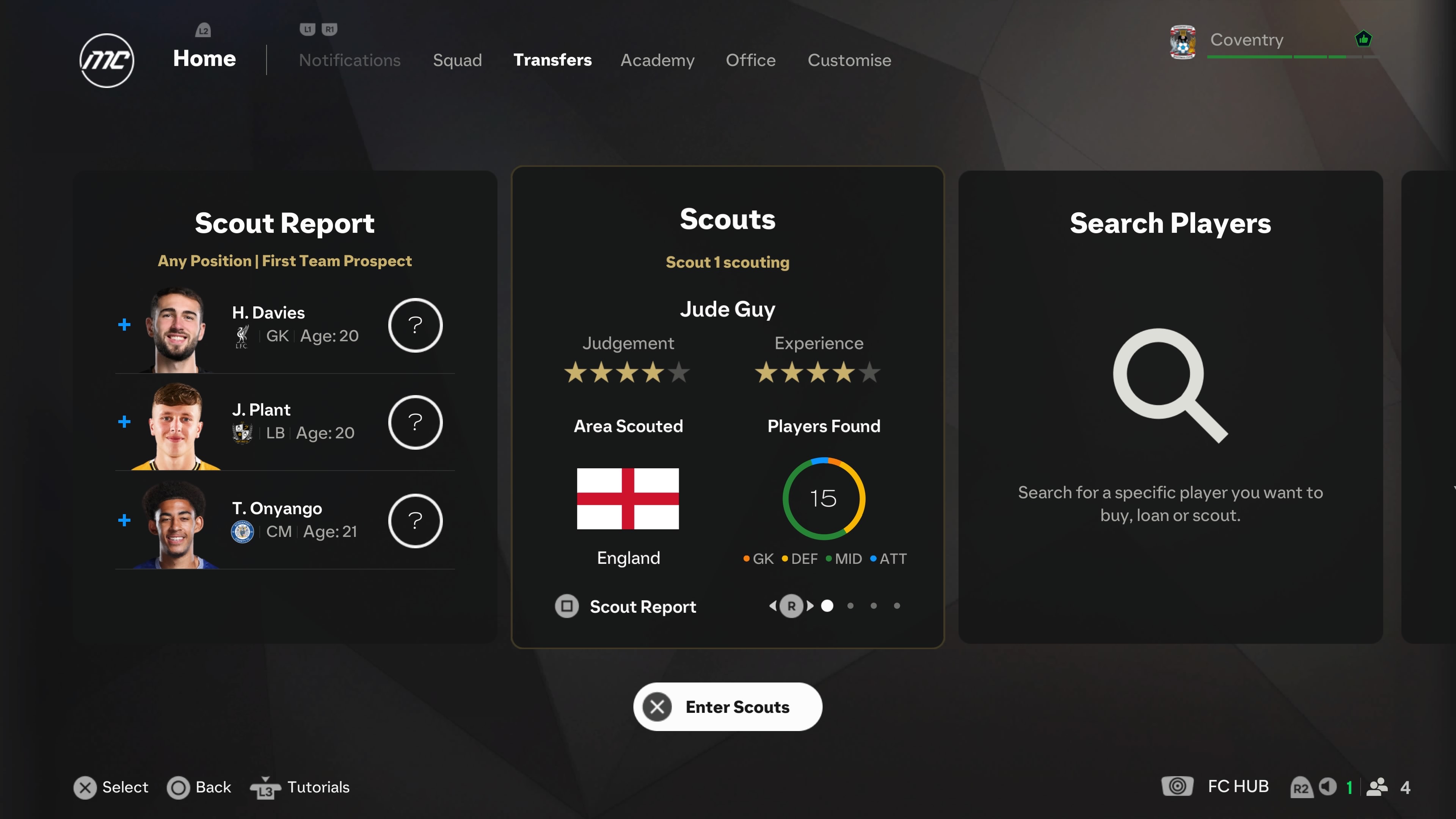1456x819 pixels.
Task: Navigate to next scout using right arrow
Action: [807, 605]
